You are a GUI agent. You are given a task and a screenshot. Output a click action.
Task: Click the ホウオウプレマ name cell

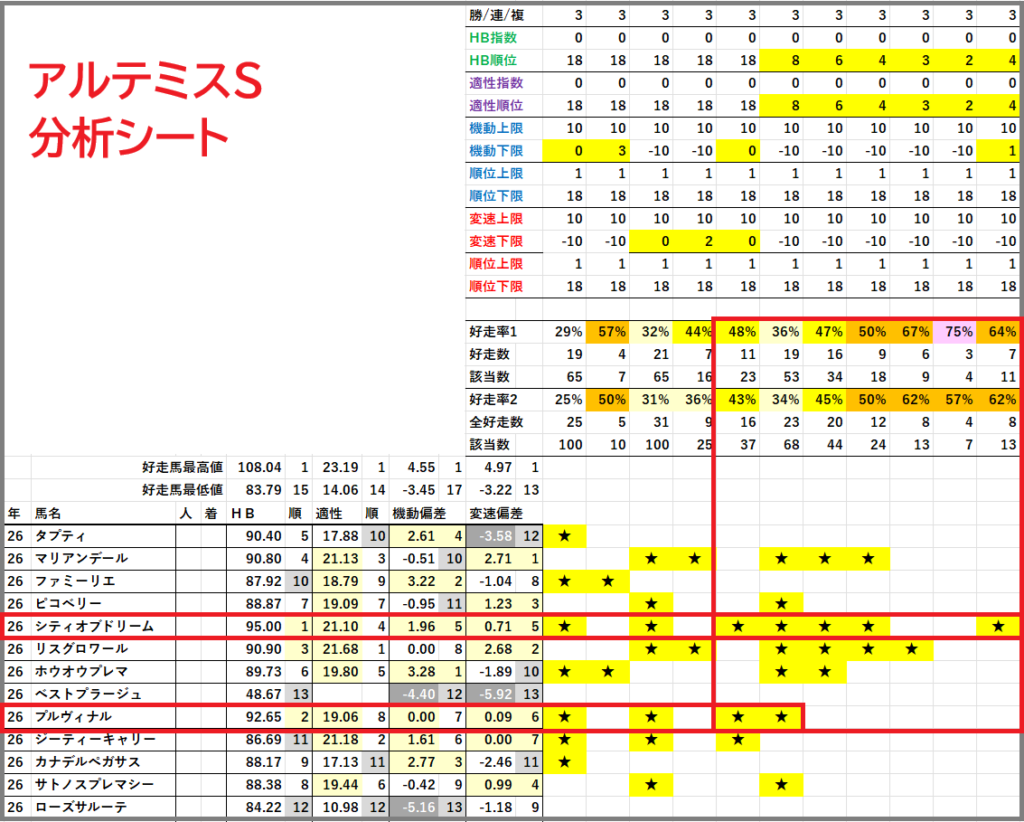[103, 671]
